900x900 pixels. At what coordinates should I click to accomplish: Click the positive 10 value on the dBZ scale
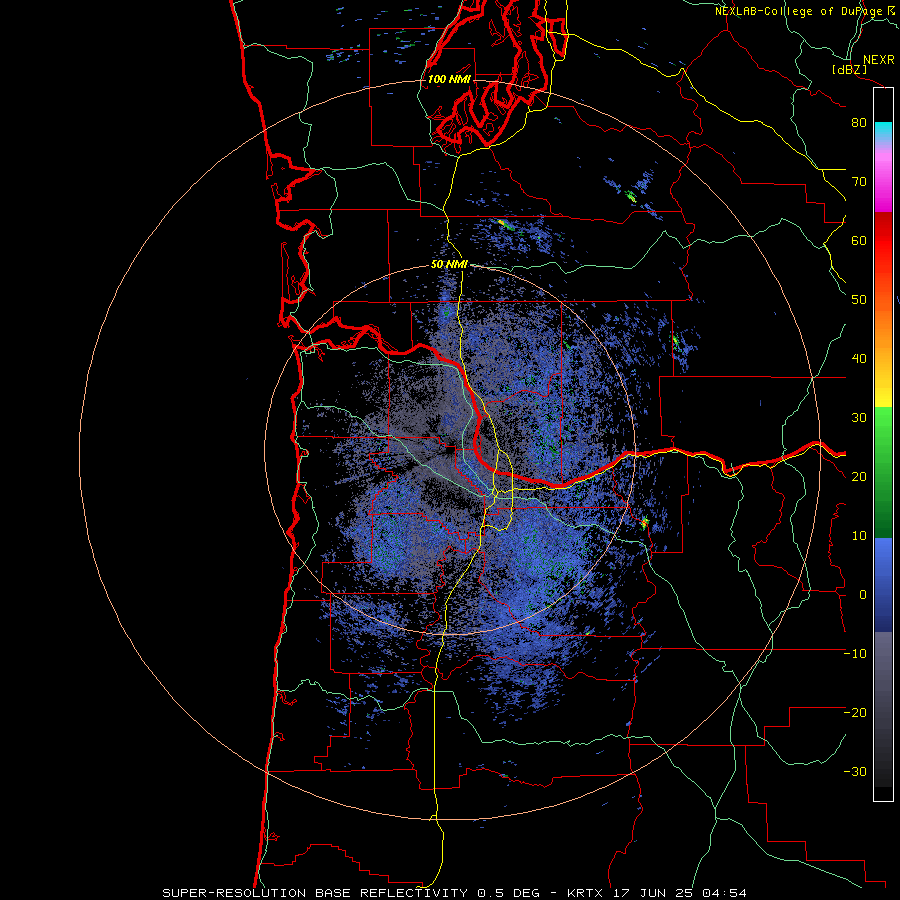(x=859, y=536)
